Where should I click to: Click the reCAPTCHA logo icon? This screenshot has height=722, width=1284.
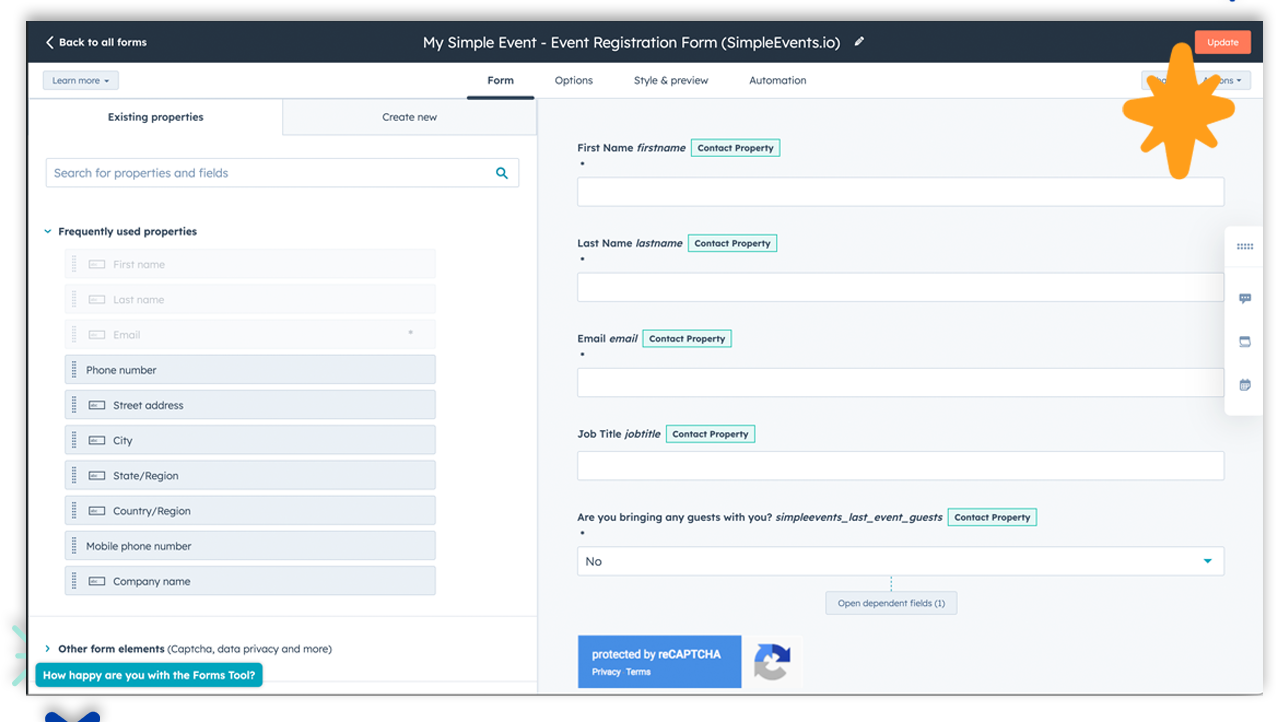click(x=772, y=662)
